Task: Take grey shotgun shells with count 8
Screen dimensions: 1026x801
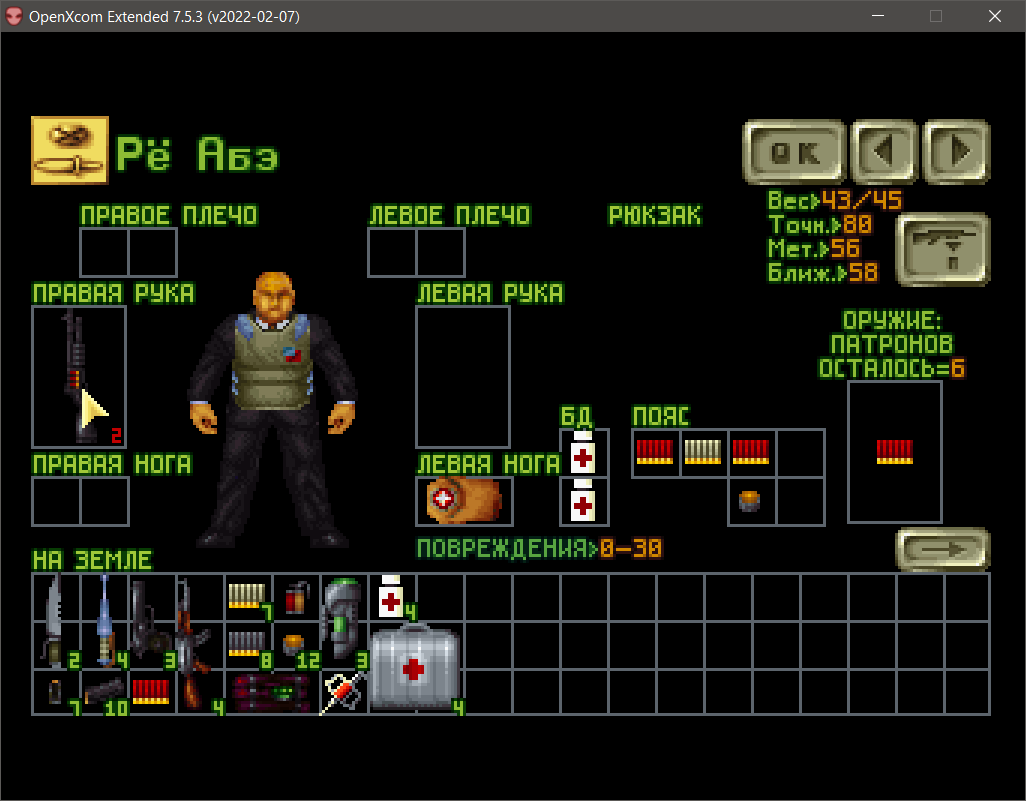Action: coord(247,644)
